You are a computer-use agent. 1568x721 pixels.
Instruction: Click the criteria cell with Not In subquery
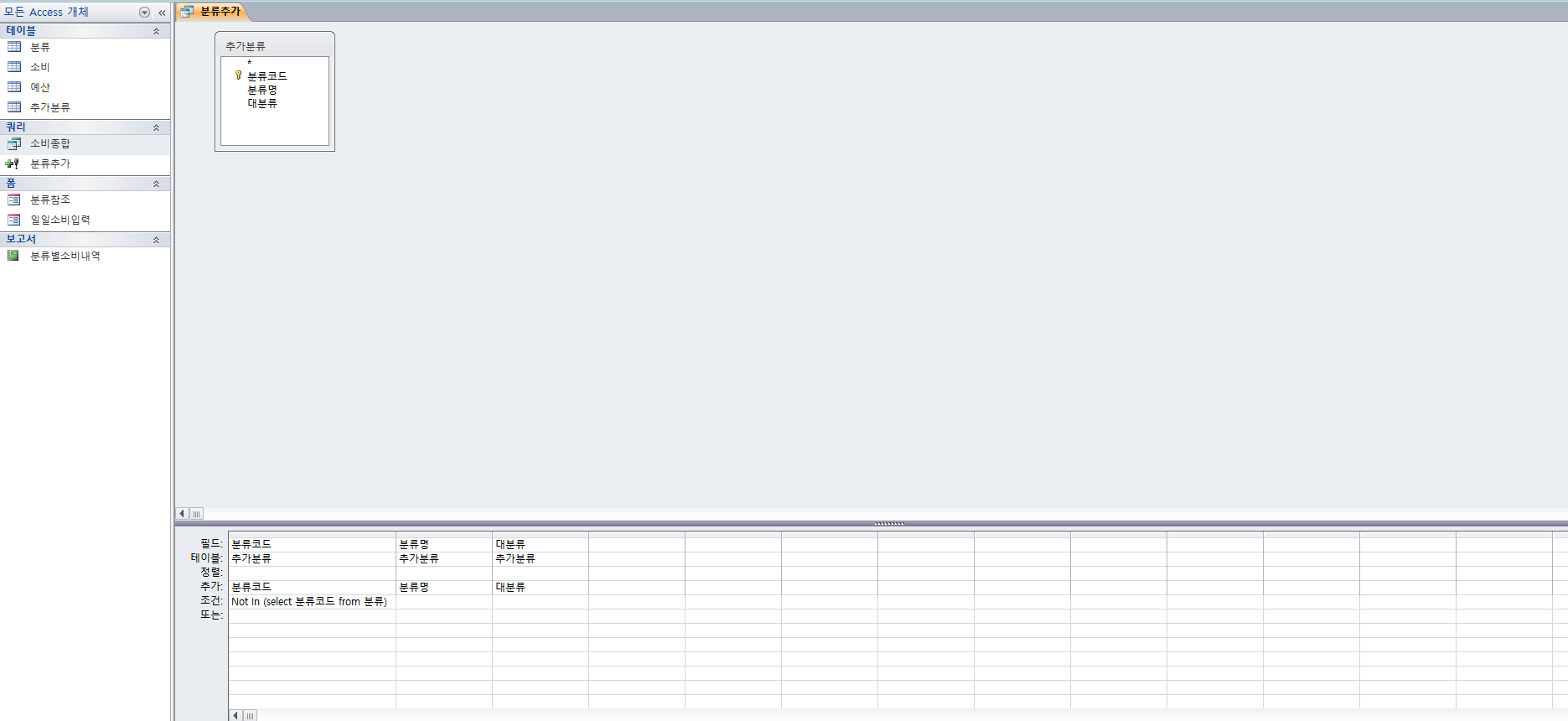[x=310, y=602]
